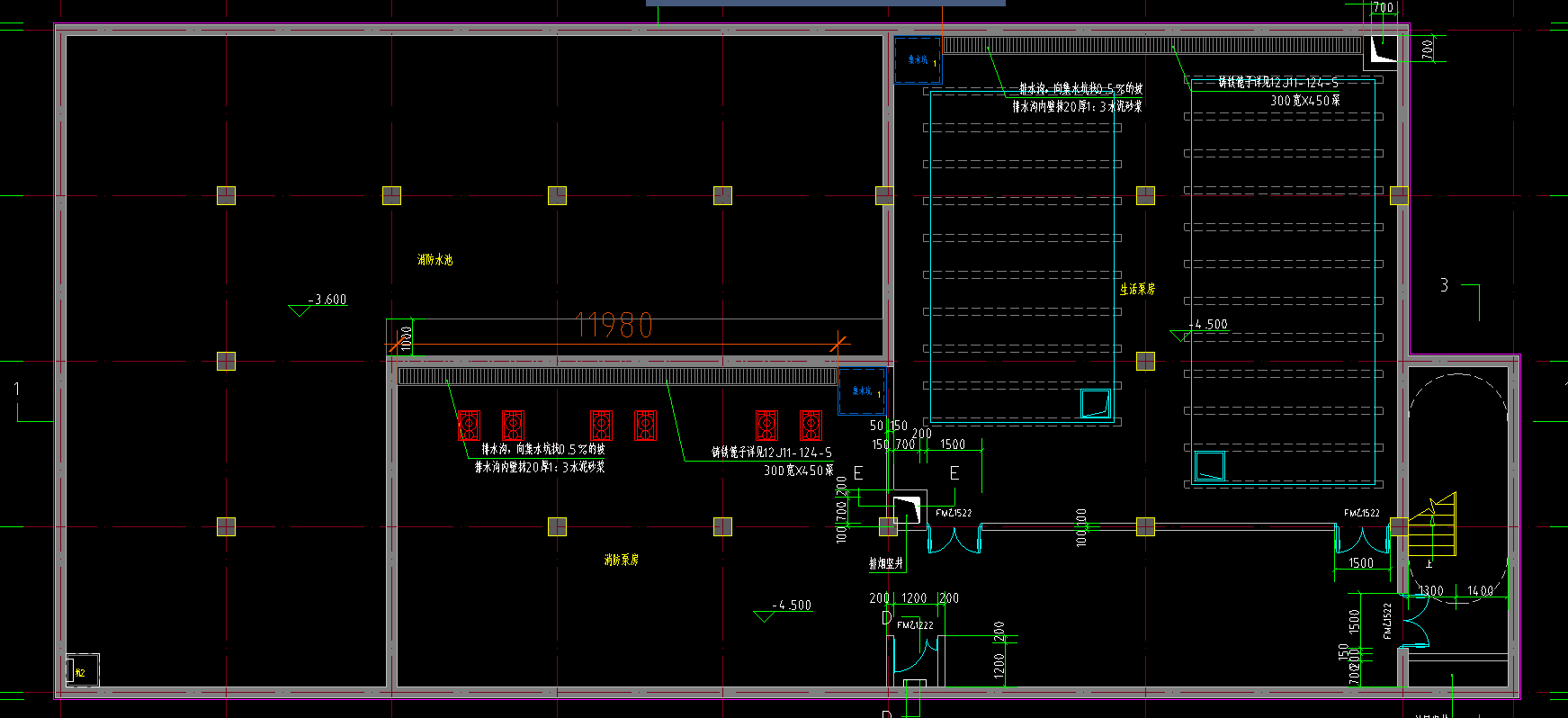Click the 消防水池 room label
1568x718 pixels.
(x=435, y=260)
